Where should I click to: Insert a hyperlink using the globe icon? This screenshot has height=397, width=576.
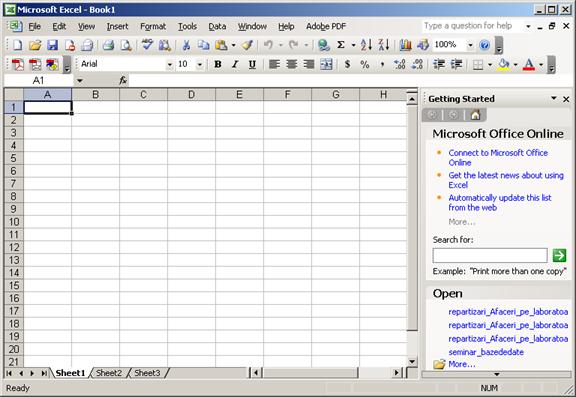(324, 45)
